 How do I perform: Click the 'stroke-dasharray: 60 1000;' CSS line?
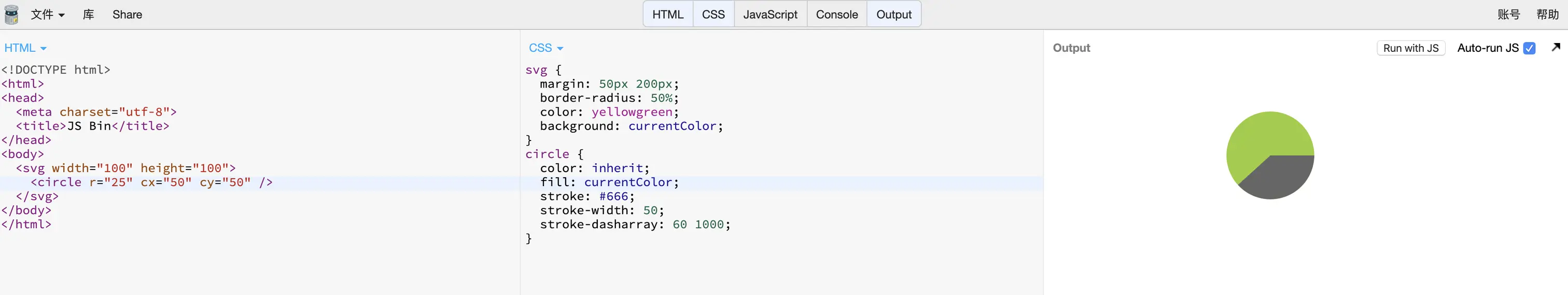tap(635, 224)
